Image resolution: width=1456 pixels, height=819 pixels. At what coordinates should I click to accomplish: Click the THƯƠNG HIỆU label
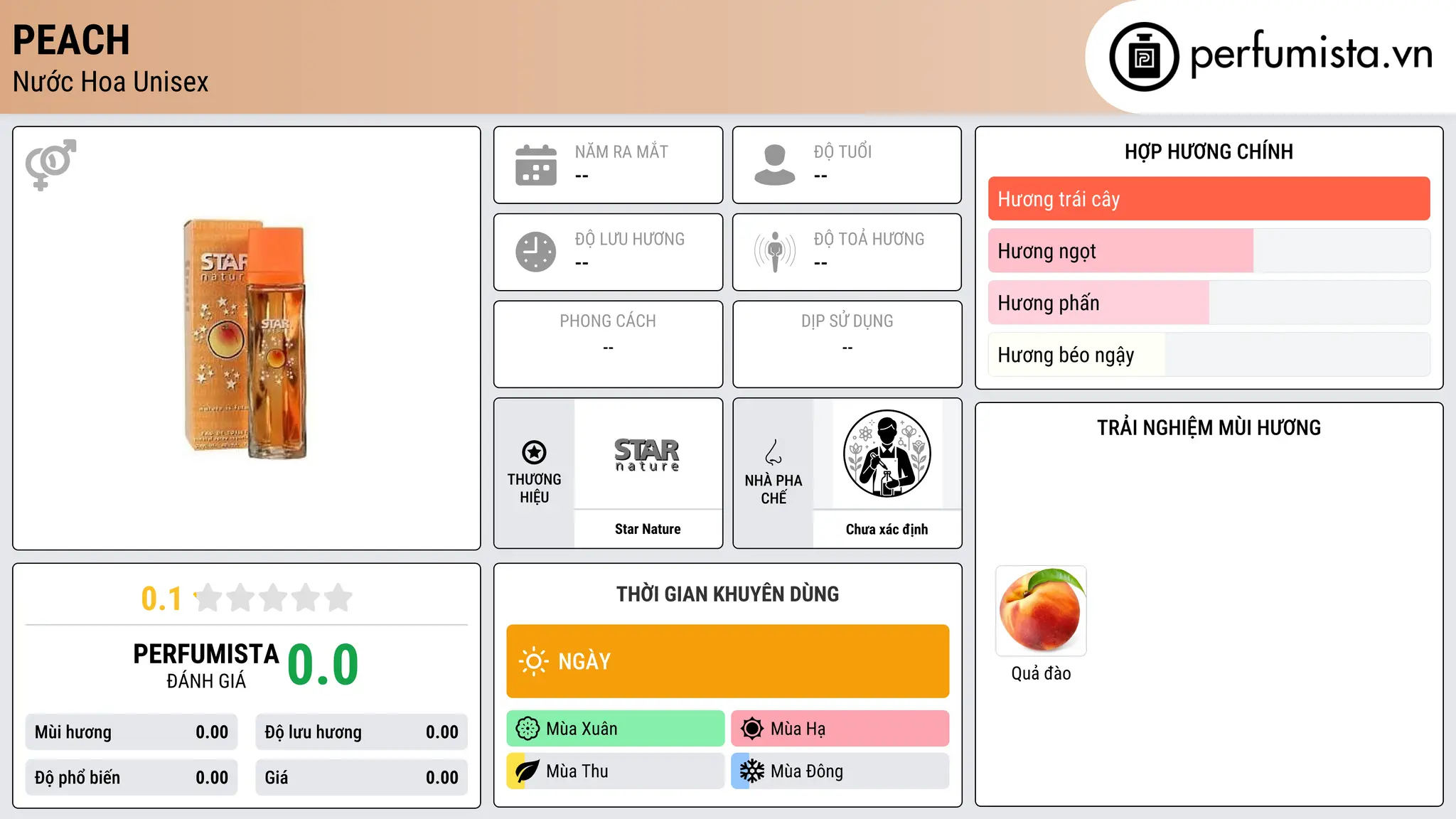point(534,488)
